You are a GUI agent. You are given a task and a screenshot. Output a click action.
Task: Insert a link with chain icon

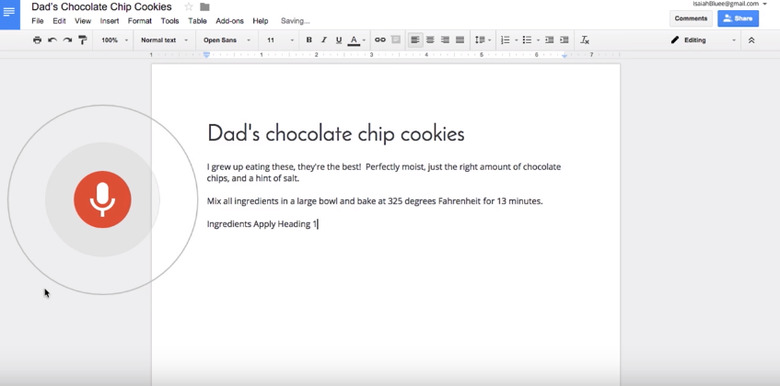click(x=380, y=40)
